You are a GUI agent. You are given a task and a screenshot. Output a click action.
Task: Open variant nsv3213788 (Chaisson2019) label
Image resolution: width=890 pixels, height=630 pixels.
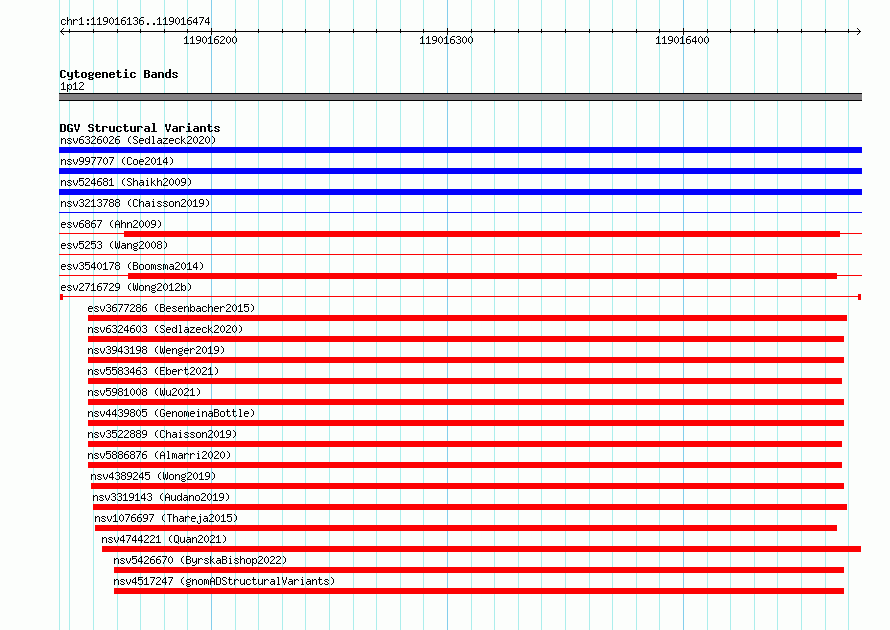coord(135,203)
